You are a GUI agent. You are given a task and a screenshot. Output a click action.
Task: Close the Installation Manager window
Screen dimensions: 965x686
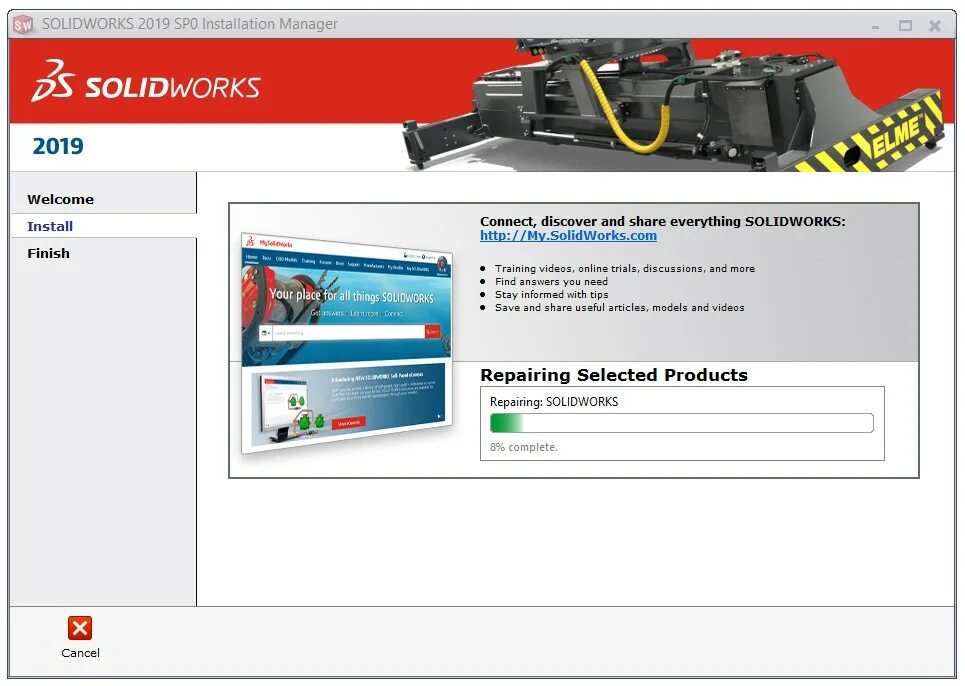935,26
